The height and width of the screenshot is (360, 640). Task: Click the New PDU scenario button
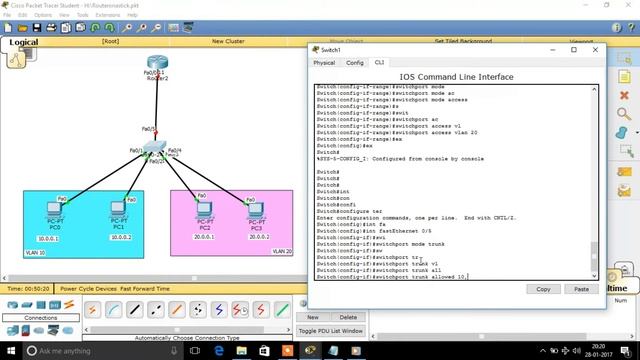coord(313,317)
